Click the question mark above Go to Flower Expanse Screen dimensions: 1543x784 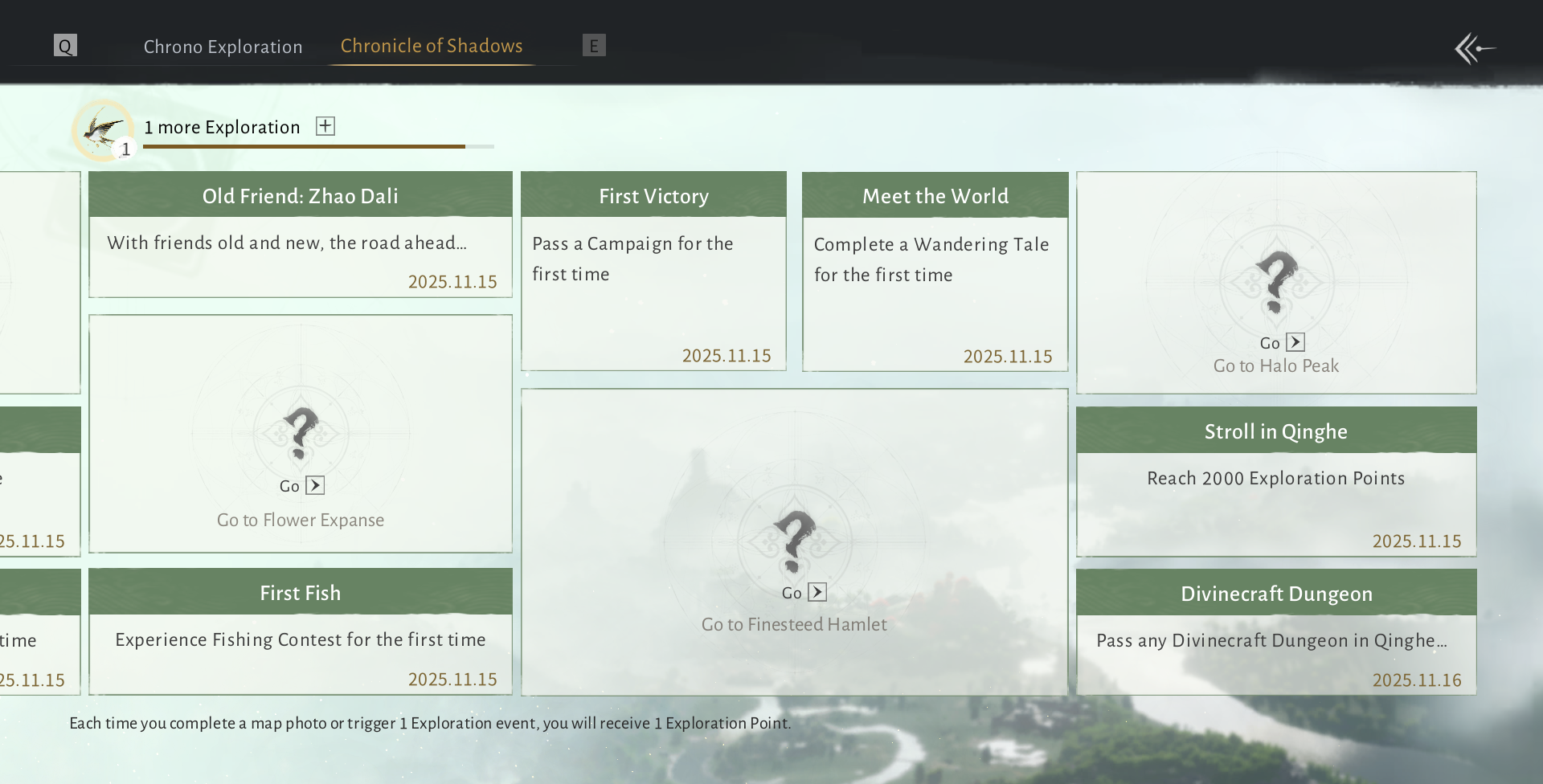(301, 432)
